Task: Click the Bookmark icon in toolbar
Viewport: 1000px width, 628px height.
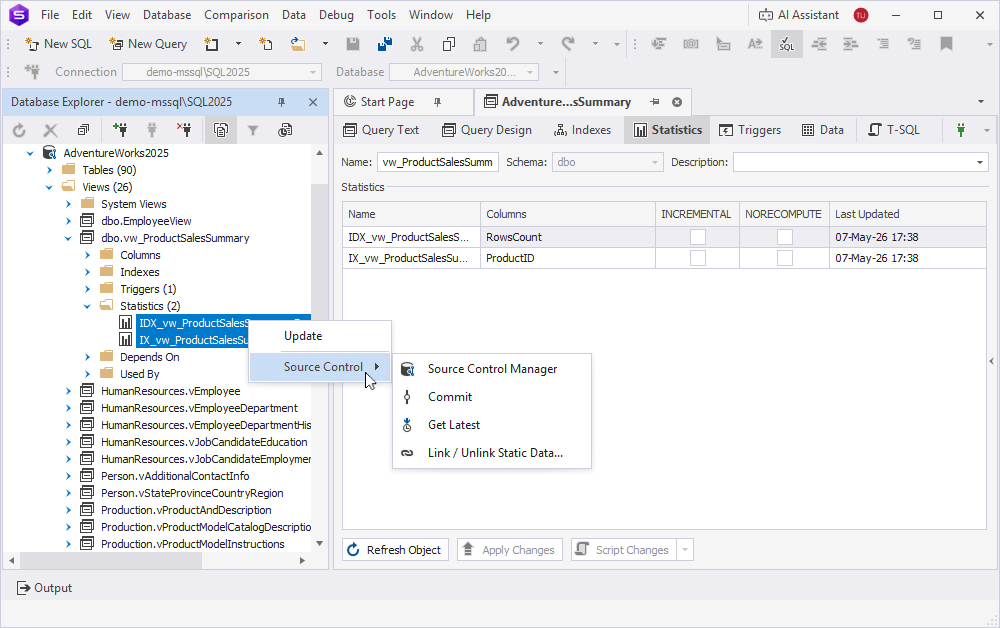Action: pyautogui.click(x=946, y=44)
